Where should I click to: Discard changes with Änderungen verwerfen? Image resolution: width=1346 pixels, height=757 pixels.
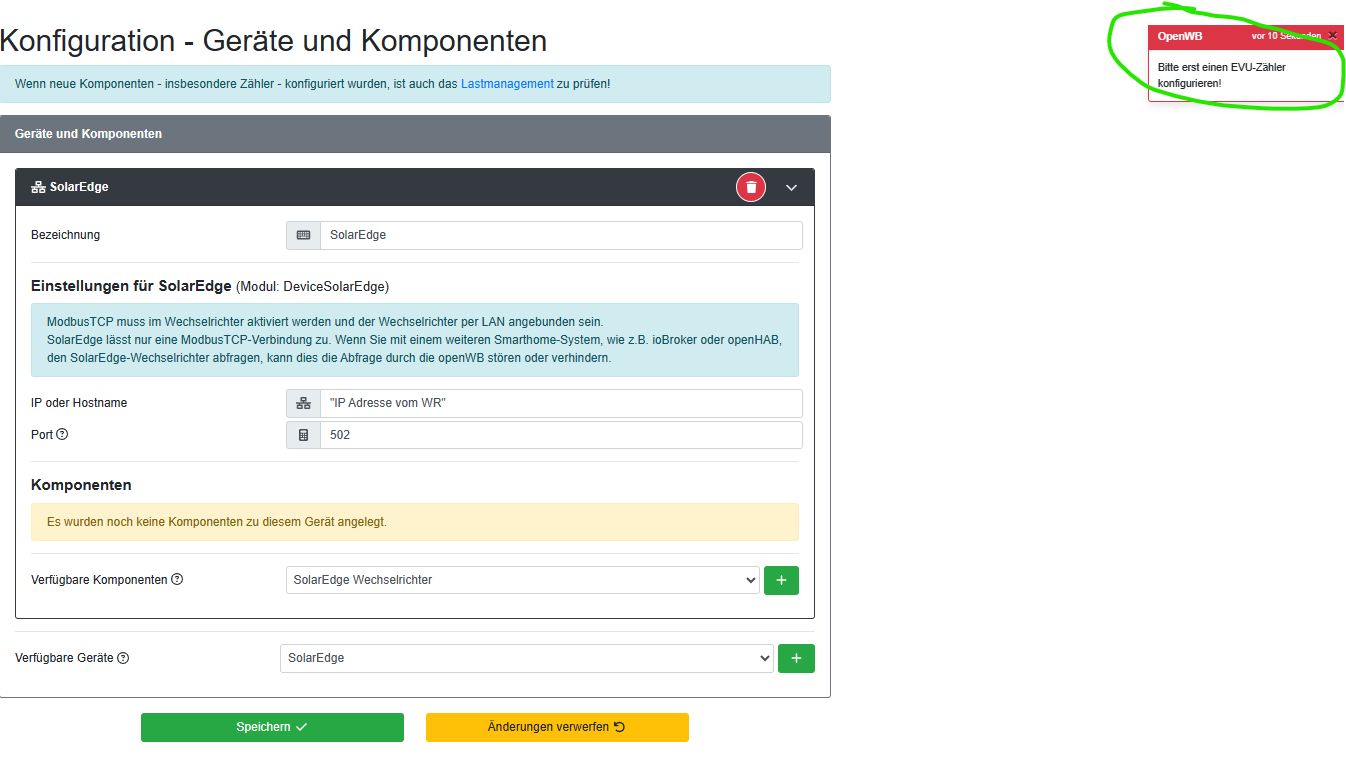[557, 727]
